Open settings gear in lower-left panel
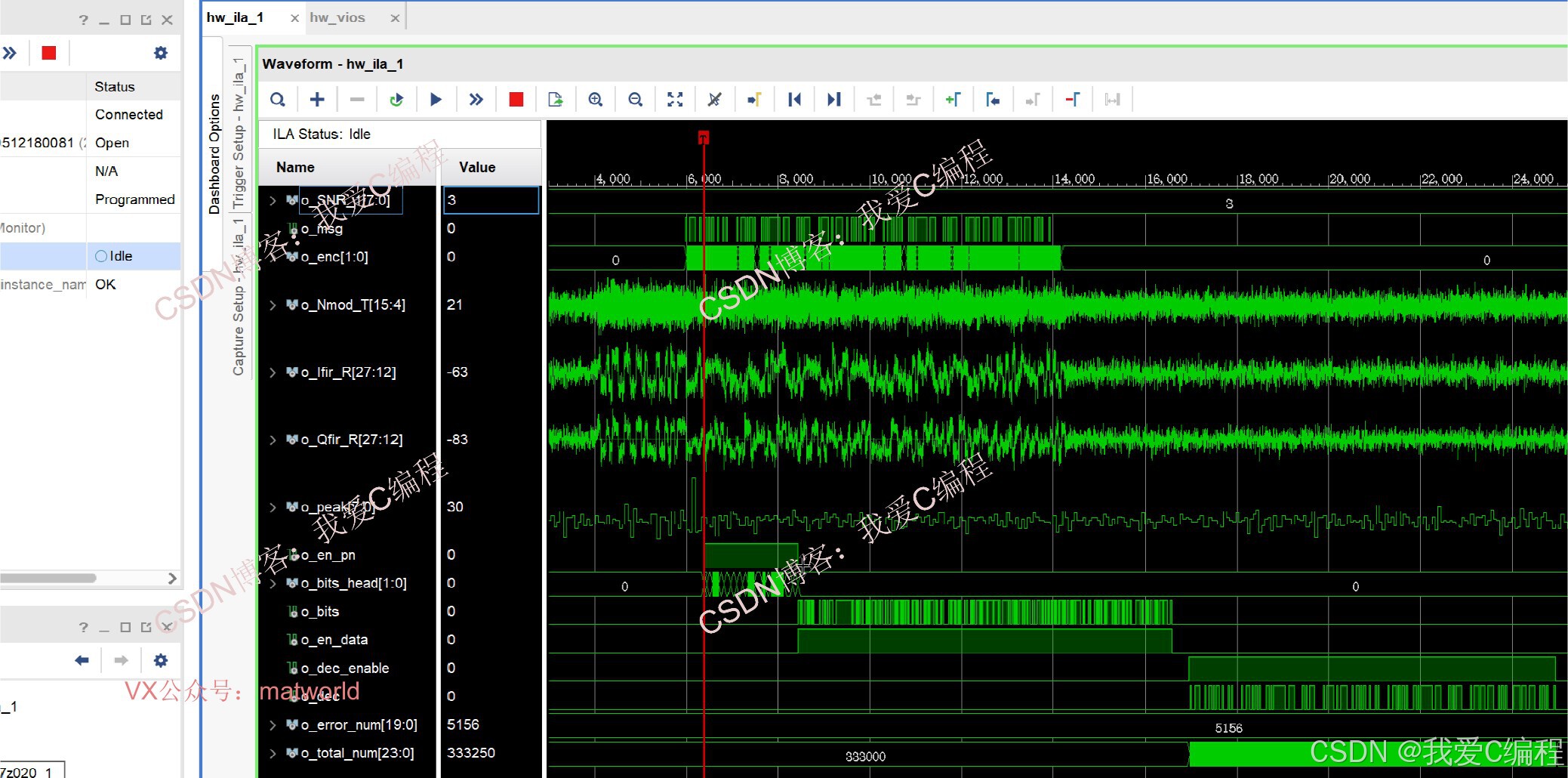This screenshot has width=1568, height=778. pos(161,661)
